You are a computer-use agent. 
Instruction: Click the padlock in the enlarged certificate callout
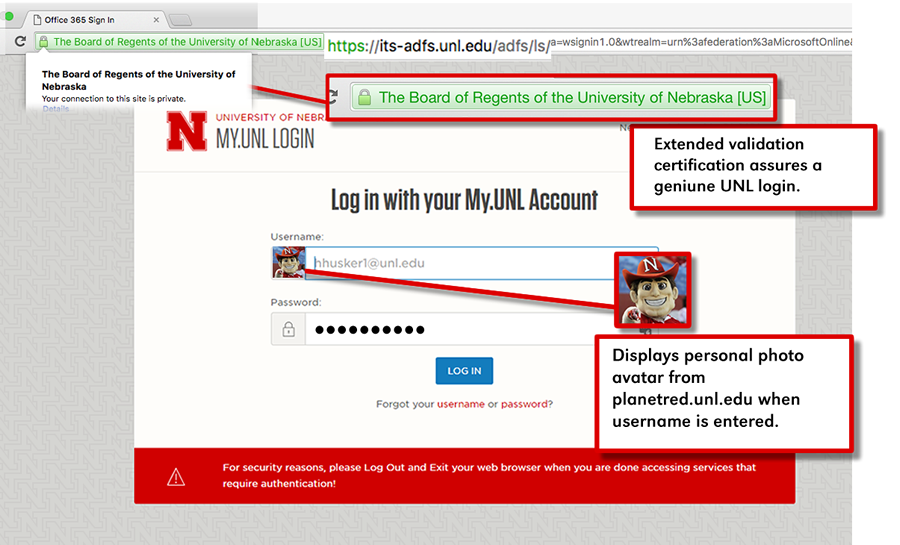pos(365,98)
